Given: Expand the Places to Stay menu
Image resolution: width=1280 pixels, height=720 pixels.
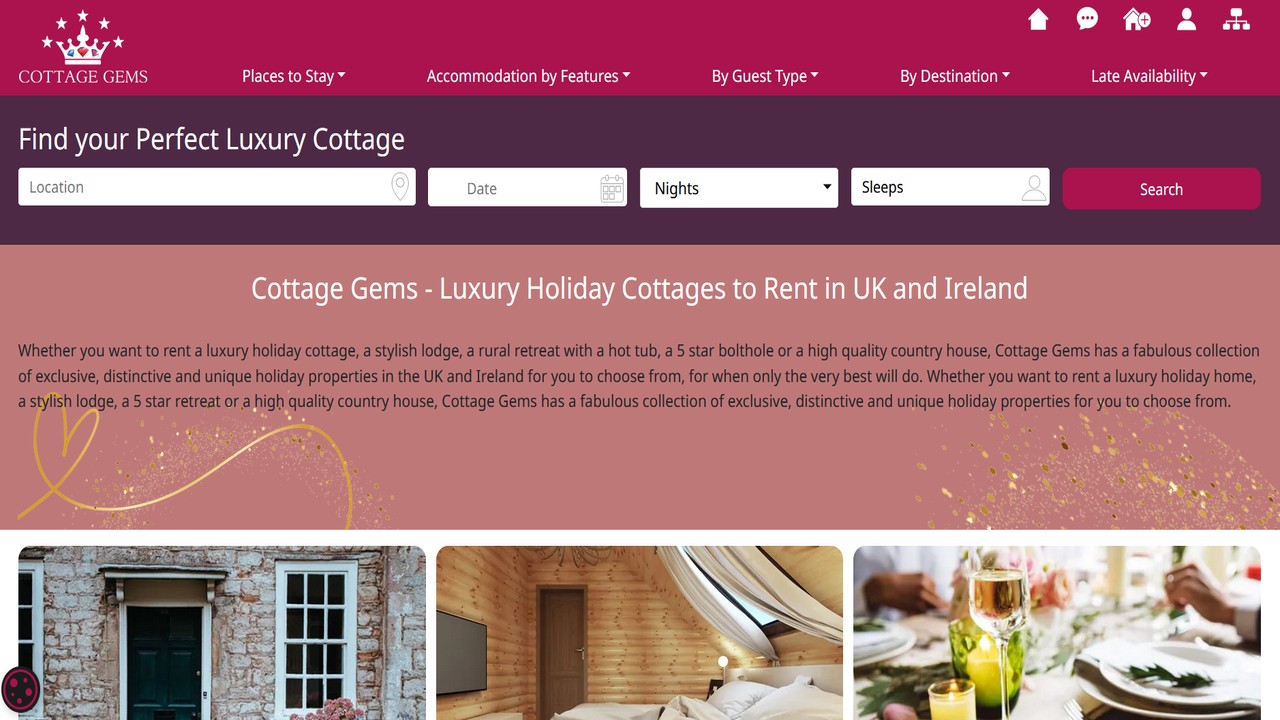Looking at the screenshot, I should point(293,76).
